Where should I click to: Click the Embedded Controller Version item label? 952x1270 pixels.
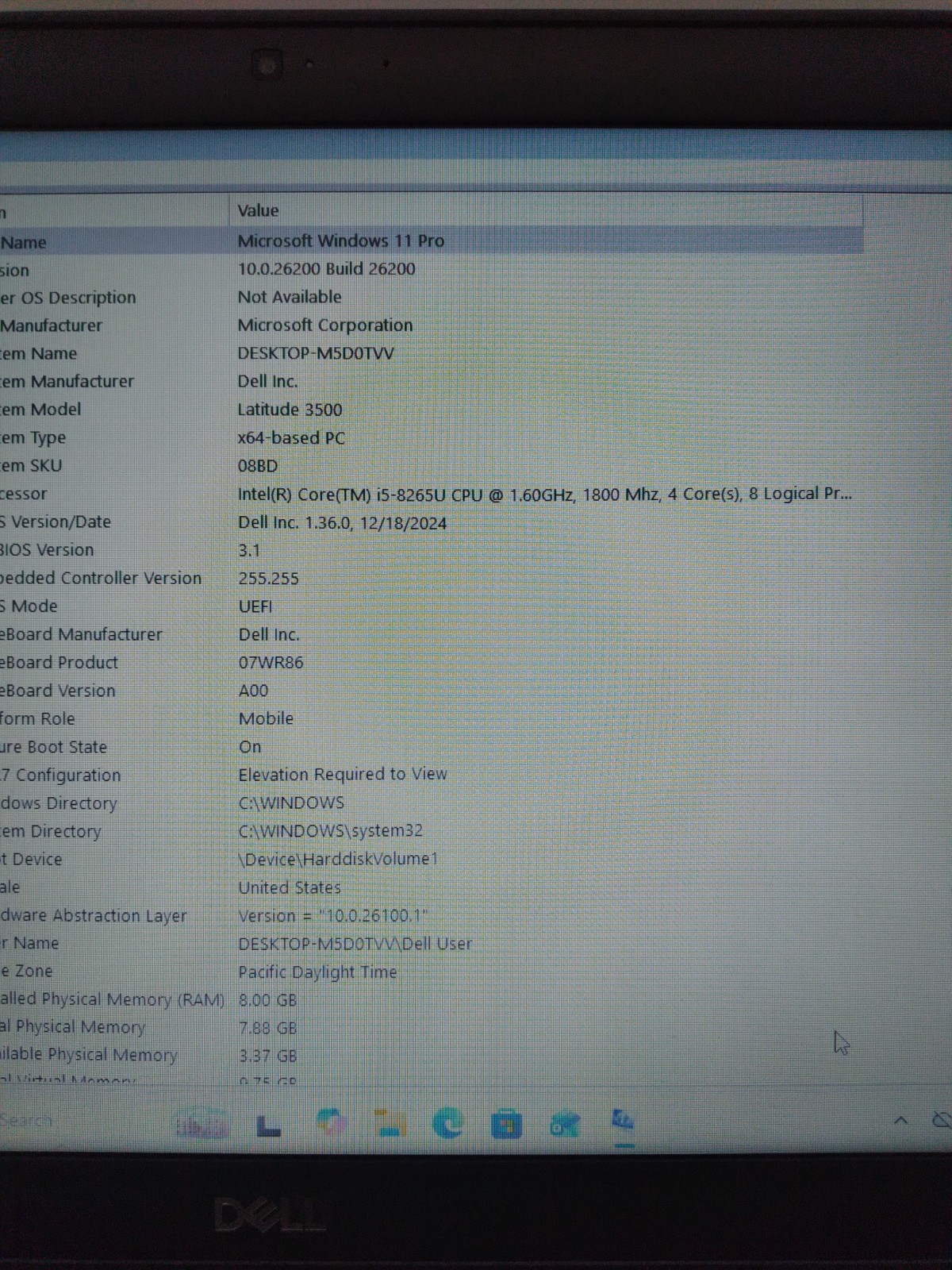pos(101,578)
